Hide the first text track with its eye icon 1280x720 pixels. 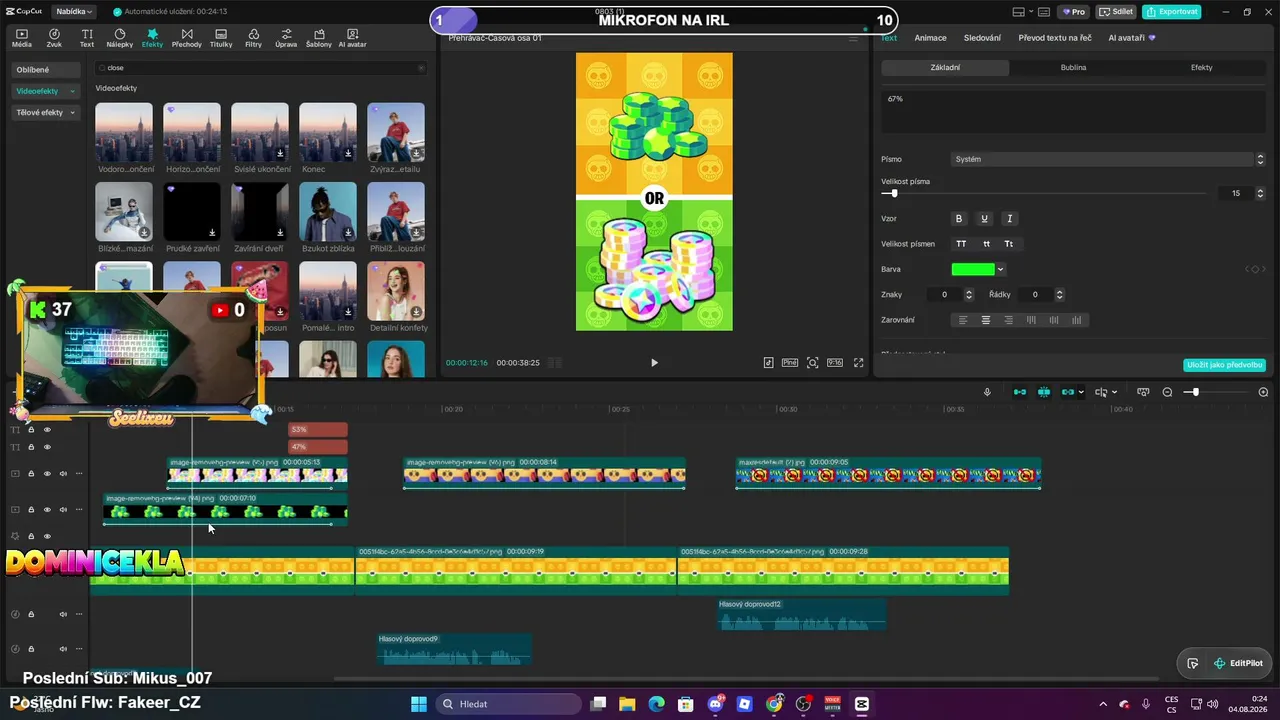click(x=47, y=430)
